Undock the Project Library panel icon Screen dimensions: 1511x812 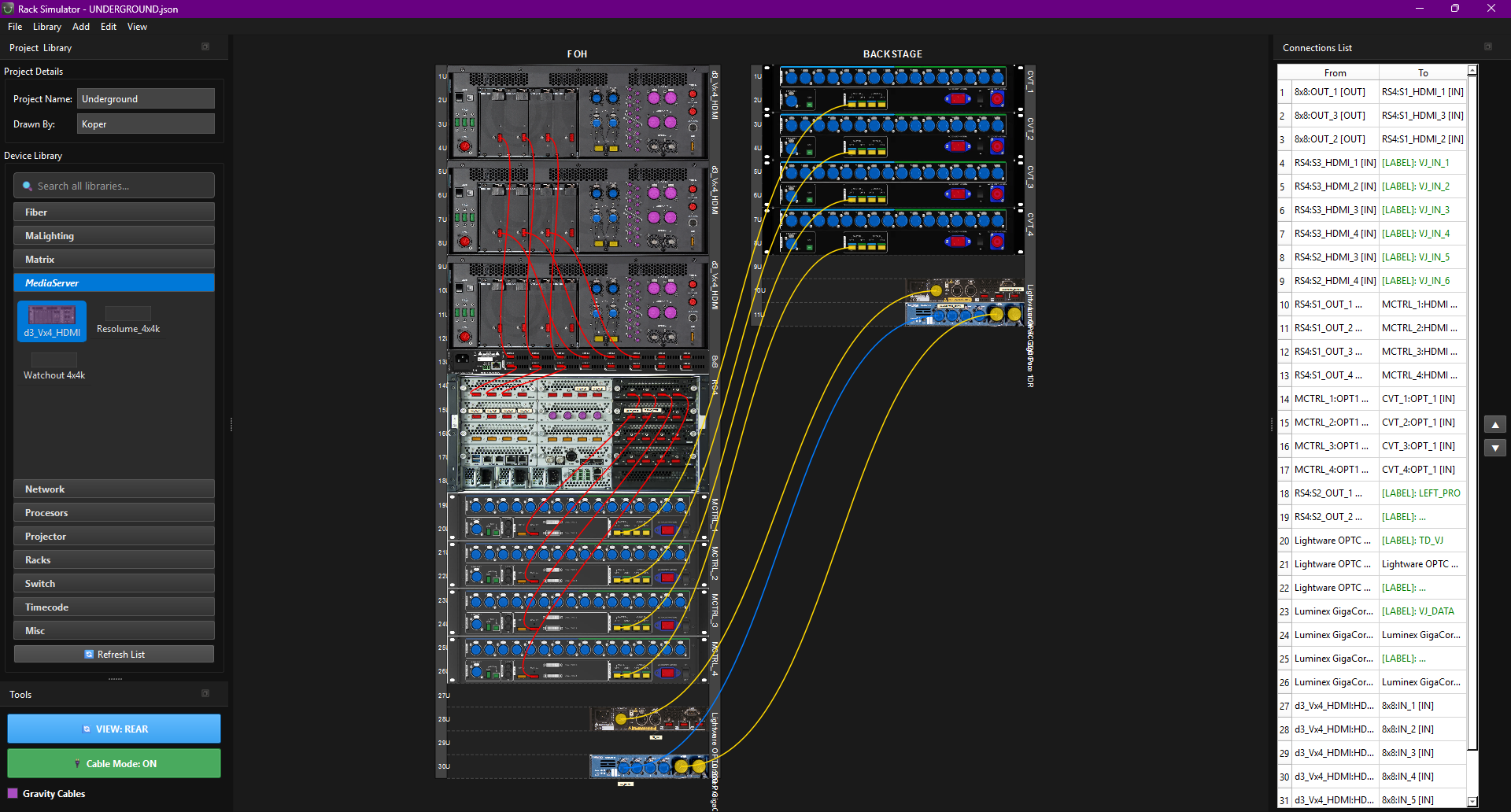point(205,47)
